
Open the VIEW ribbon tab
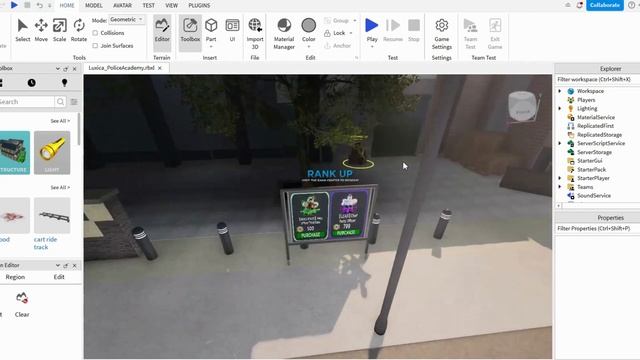171,5
